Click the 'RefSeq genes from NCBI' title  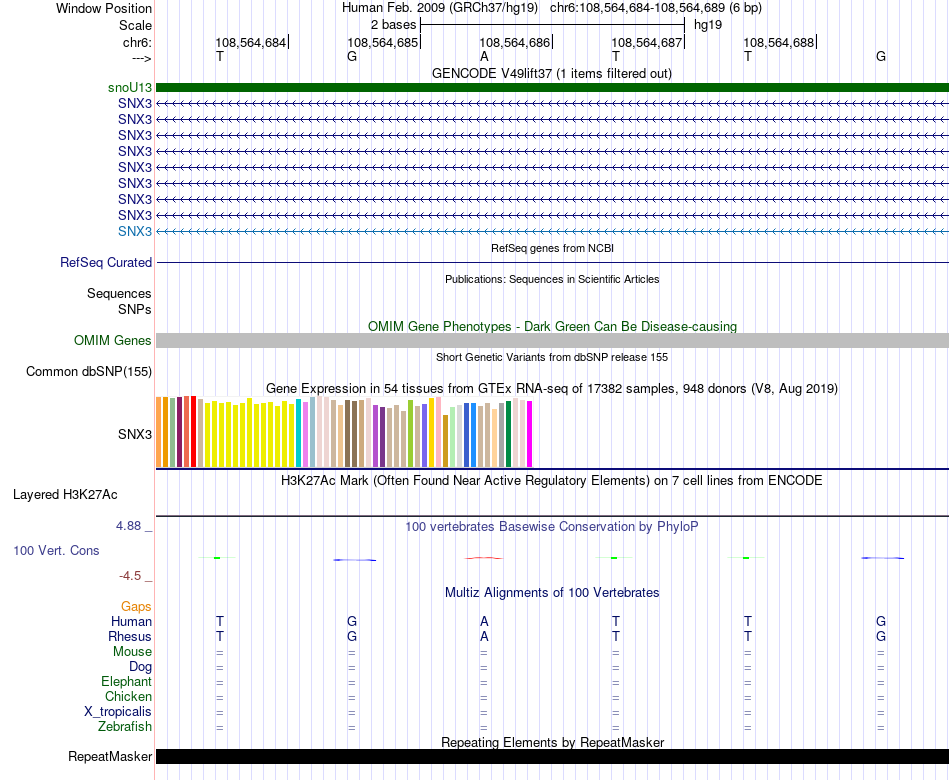pos(552,248)
